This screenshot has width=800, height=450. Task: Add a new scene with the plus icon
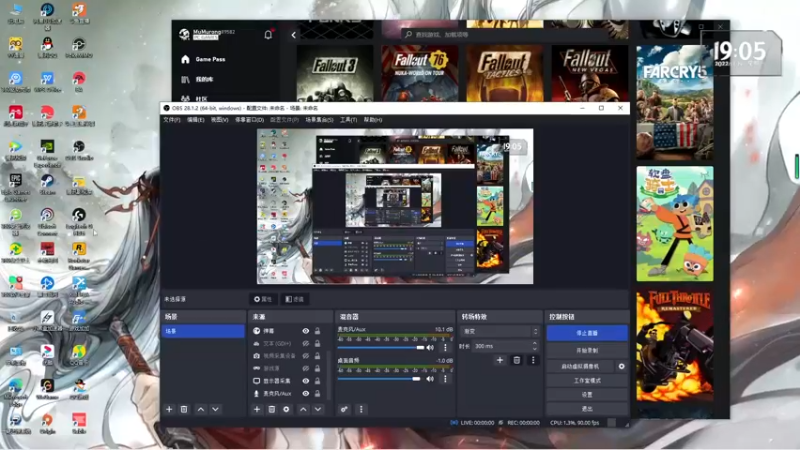169,409
